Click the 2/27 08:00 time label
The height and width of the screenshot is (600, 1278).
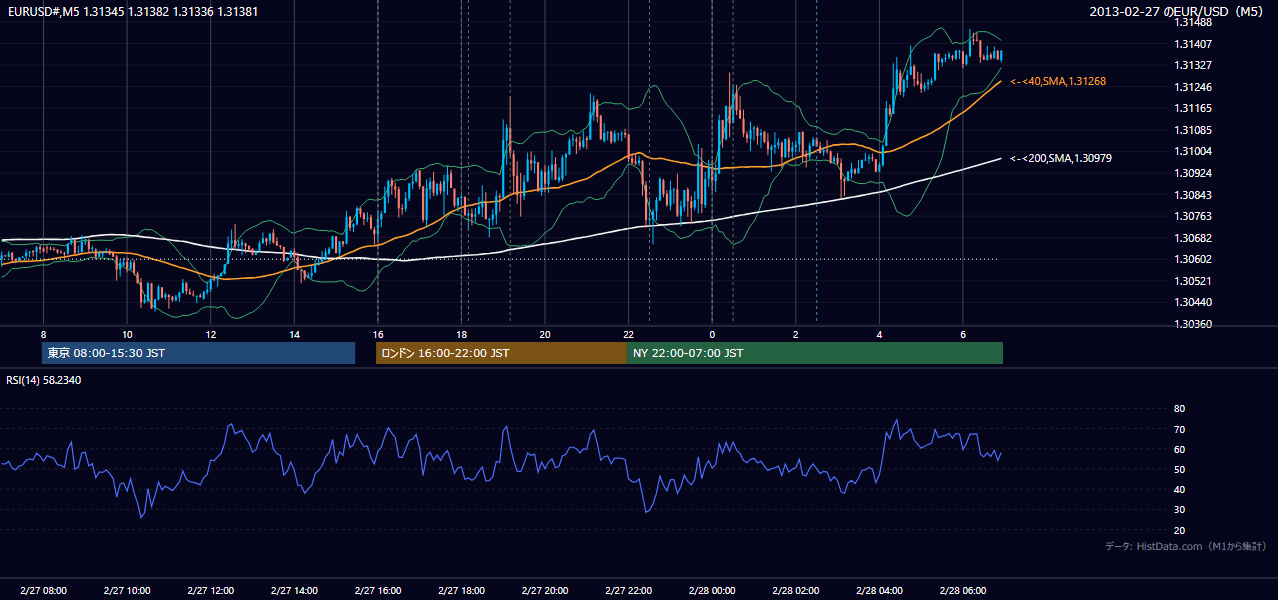click(43, 591)
